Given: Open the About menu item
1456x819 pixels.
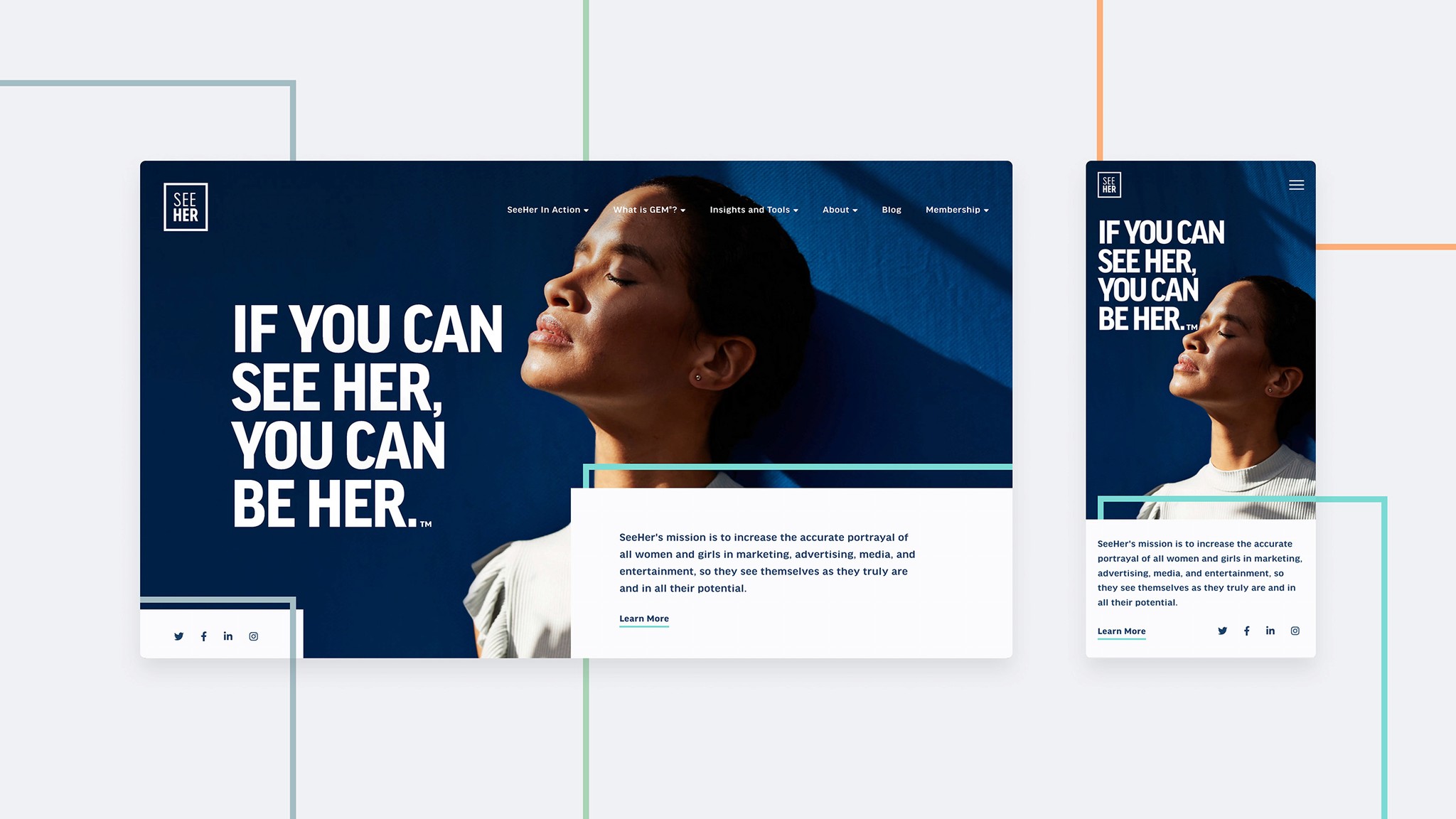Looking at the screenshot, I should (x=838, y=210).
